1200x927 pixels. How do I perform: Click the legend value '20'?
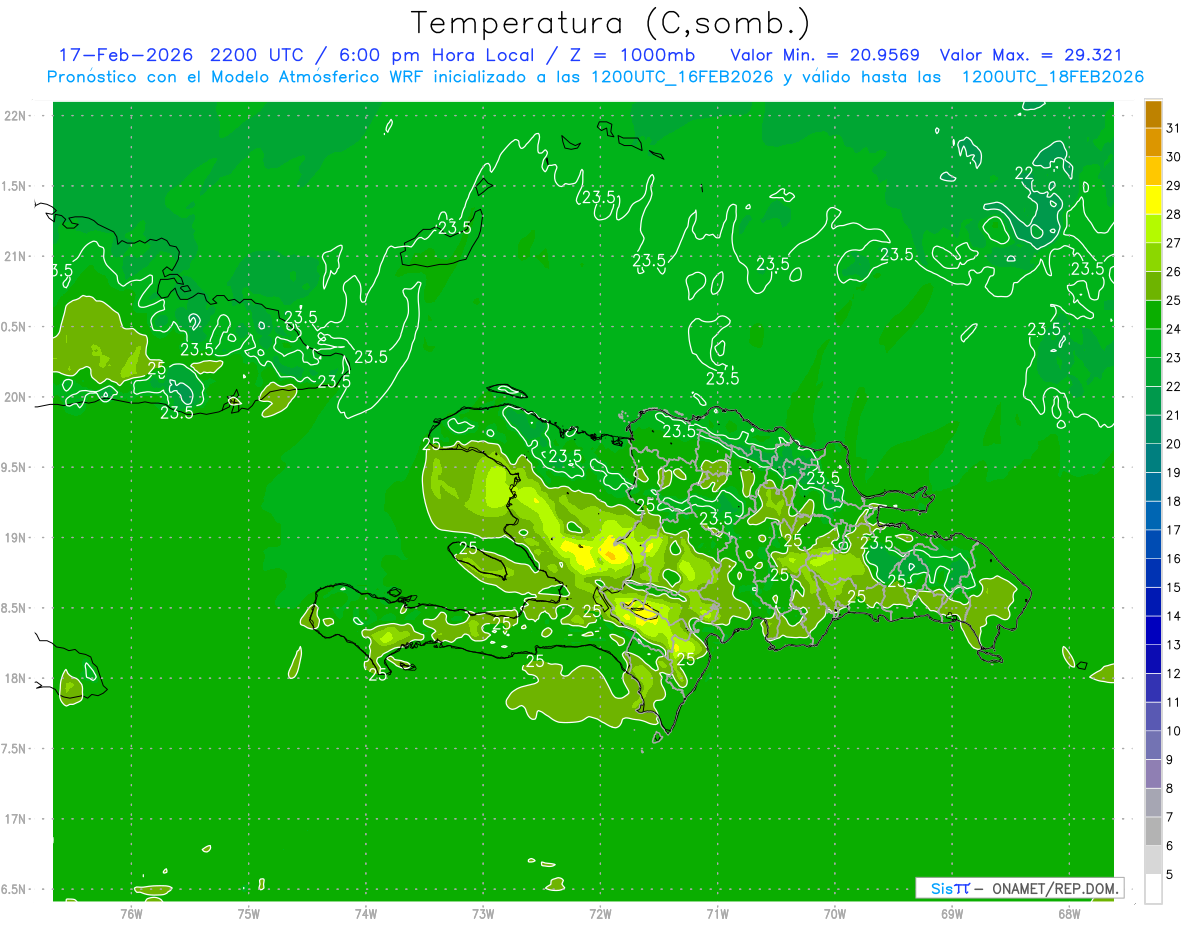pos(1173,444)
